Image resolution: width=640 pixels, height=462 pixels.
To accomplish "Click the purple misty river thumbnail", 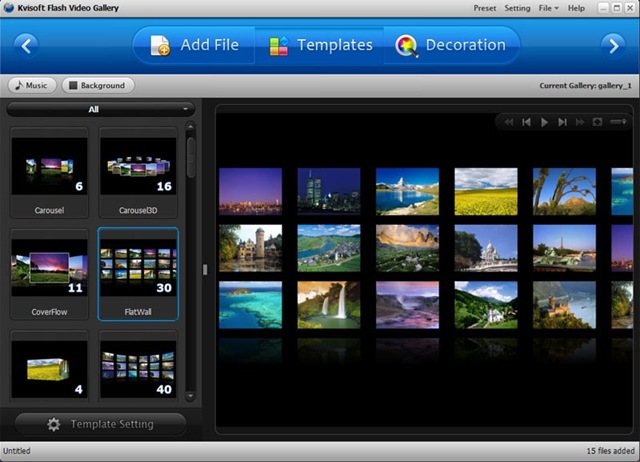I will point(407,305).
